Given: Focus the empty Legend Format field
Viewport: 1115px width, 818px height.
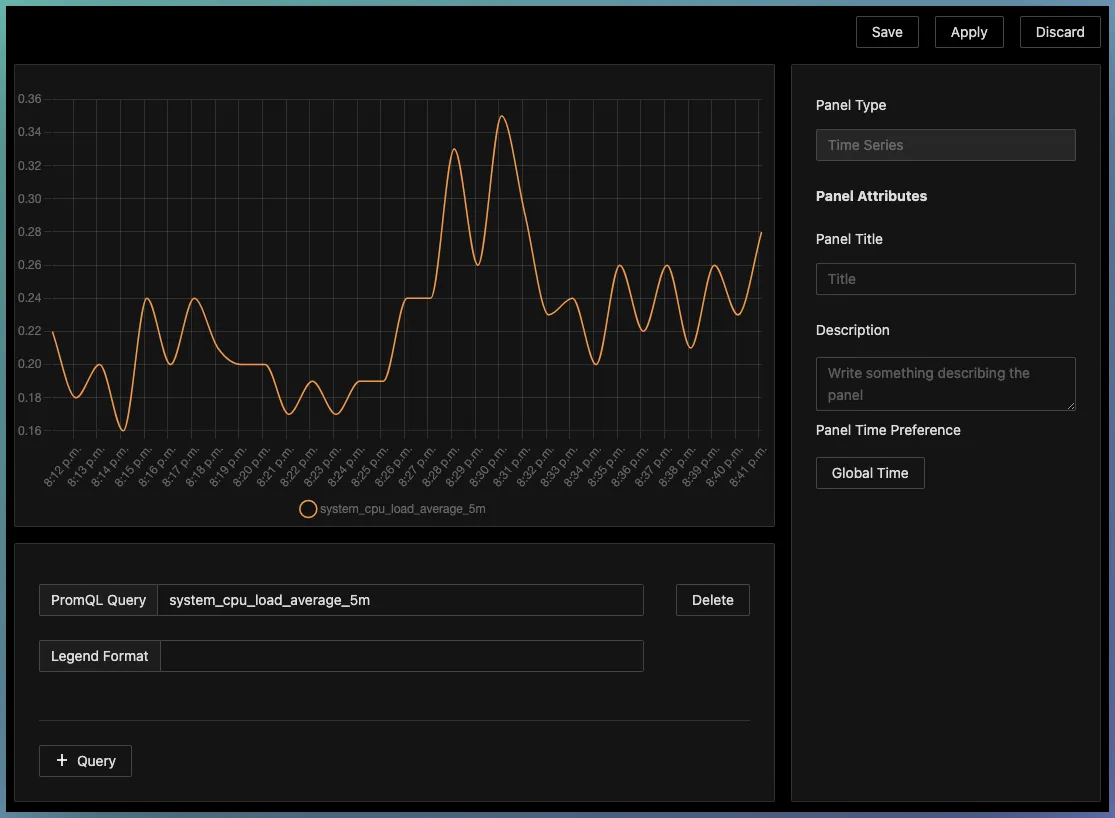Looking at the screenshot, I should [400, 656].
